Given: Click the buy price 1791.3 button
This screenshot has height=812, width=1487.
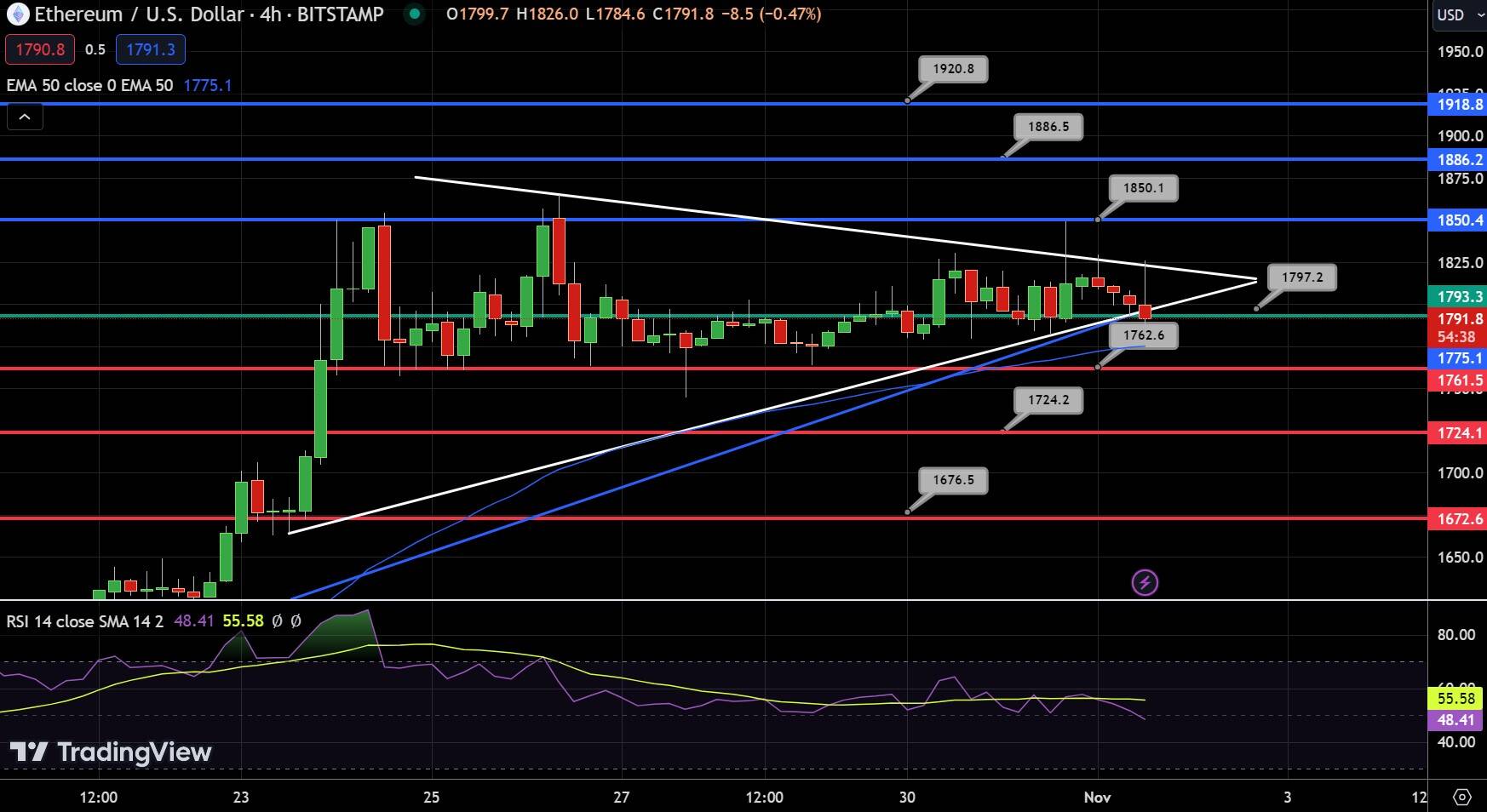Looking at the screenshot, I should pos(151,49).
